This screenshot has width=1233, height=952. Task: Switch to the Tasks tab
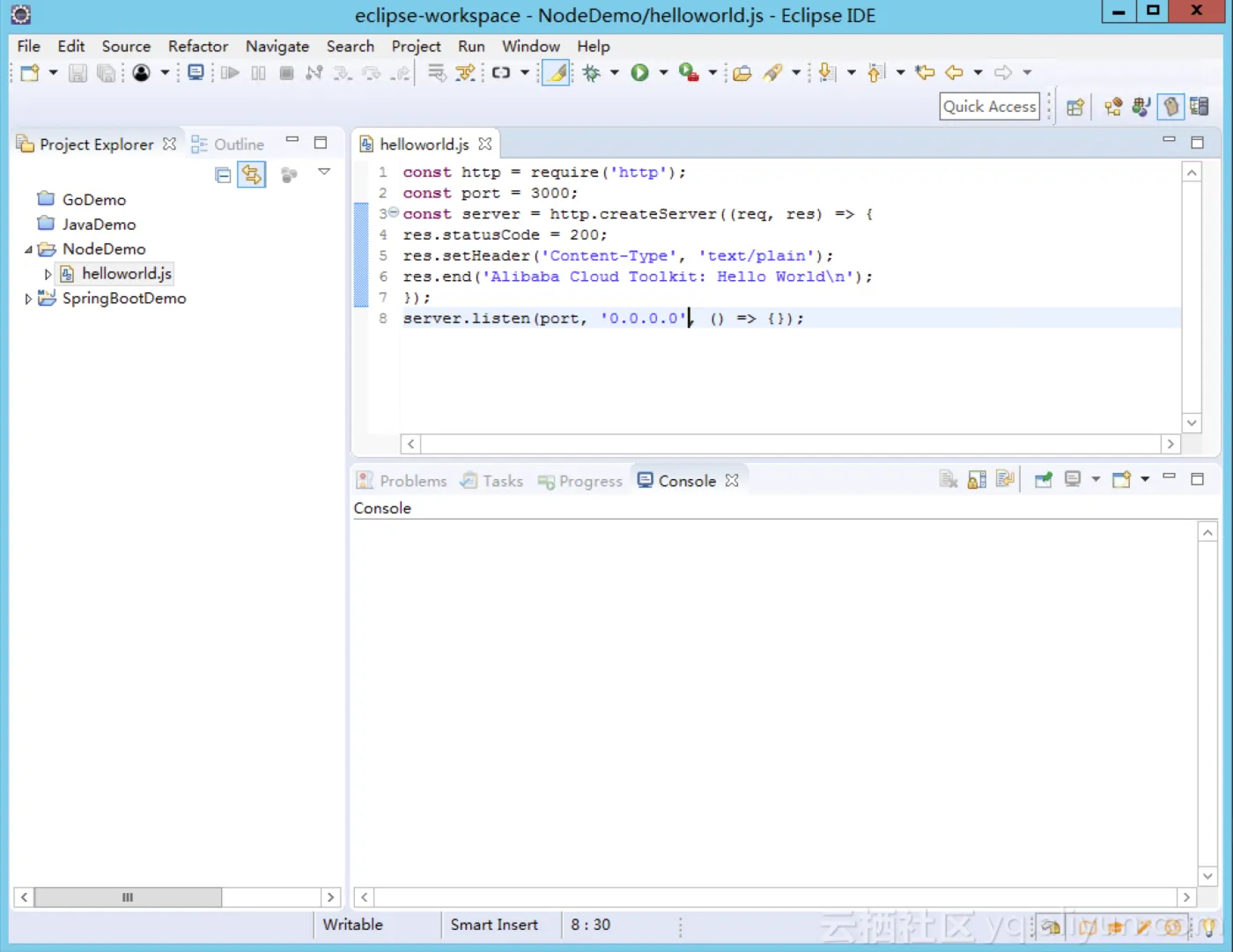[492, 481]
